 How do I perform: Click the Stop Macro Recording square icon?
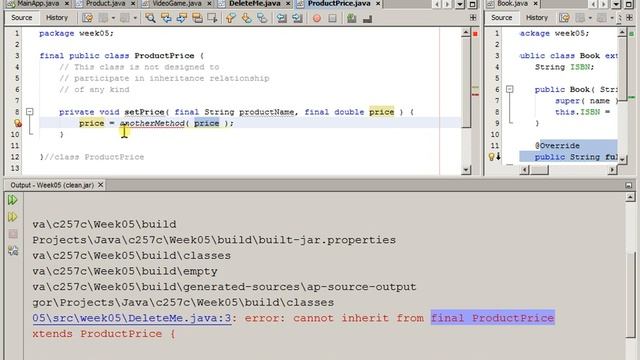tap(332, 18)
